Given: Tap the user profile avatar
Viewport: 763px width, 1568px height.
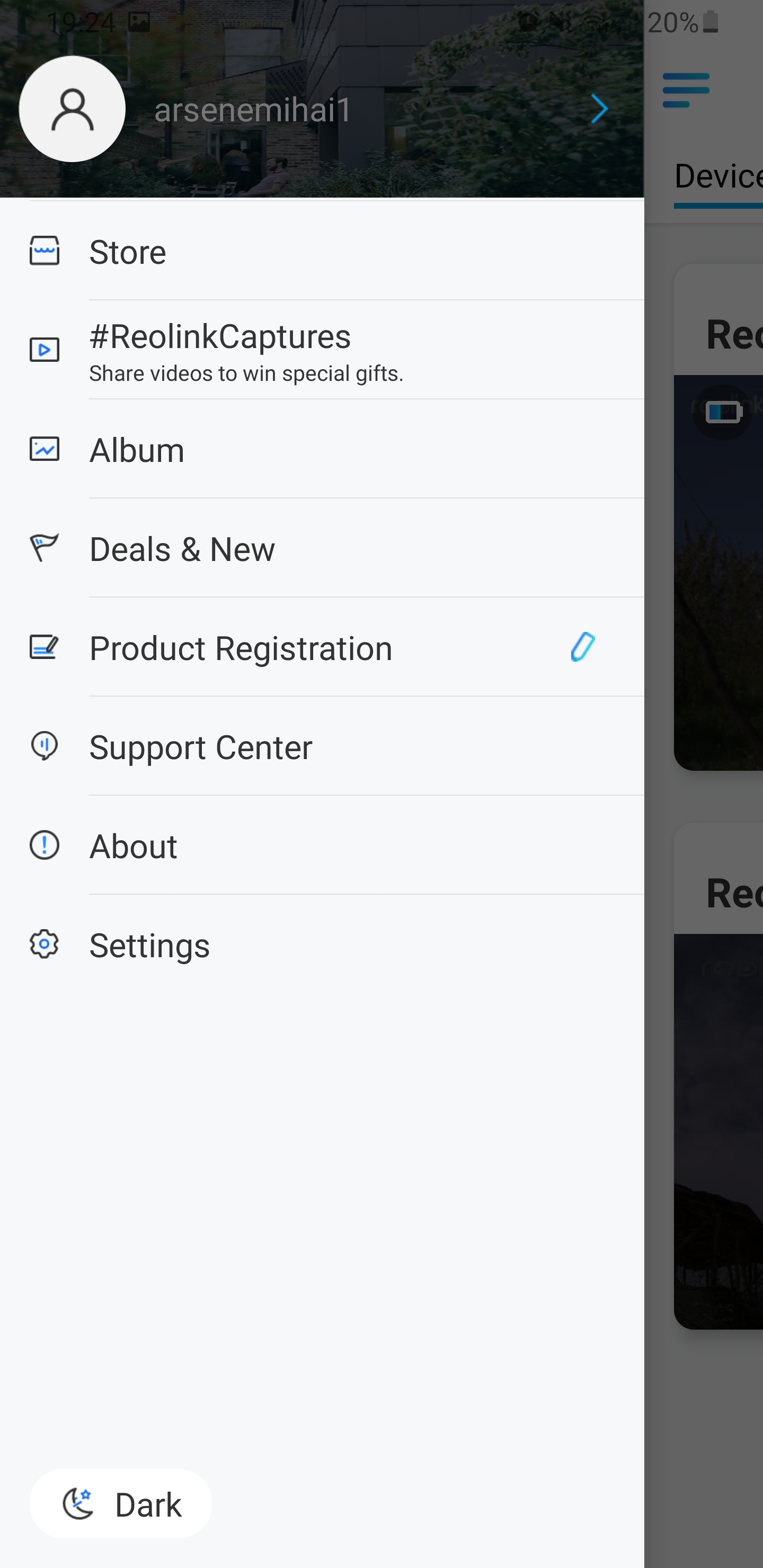Looking at the screenshot, I should point(73,109).
